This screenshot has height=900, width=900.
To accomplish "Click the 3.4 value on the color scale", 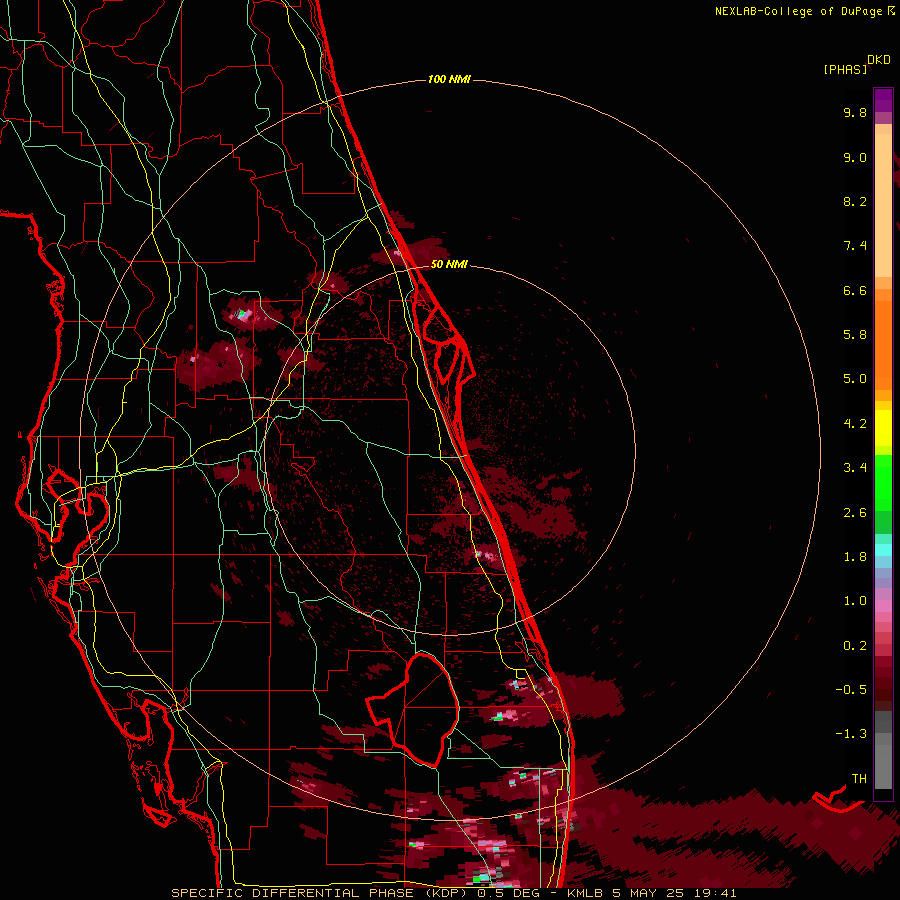I will click(855, 468).
